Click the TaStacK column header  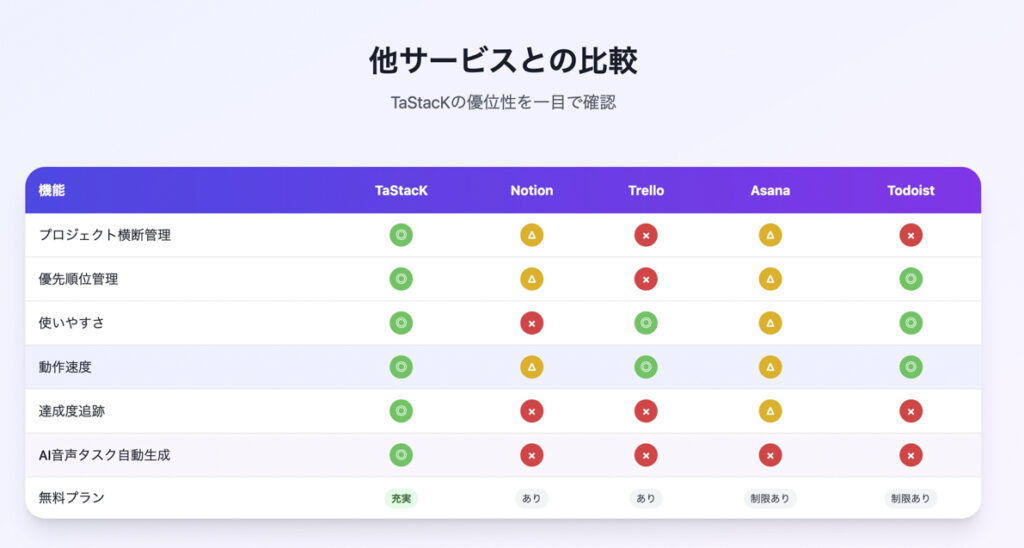click(x=401, y=190)
